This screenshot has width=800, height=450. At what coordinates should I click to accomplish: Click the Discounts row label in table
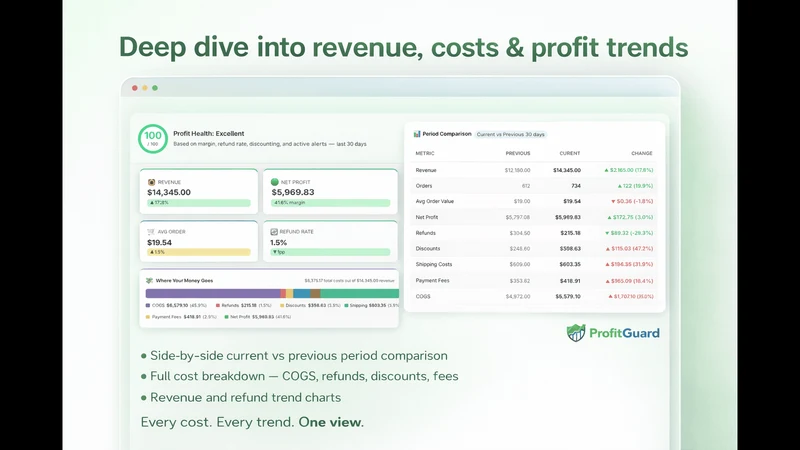point(428,249)
